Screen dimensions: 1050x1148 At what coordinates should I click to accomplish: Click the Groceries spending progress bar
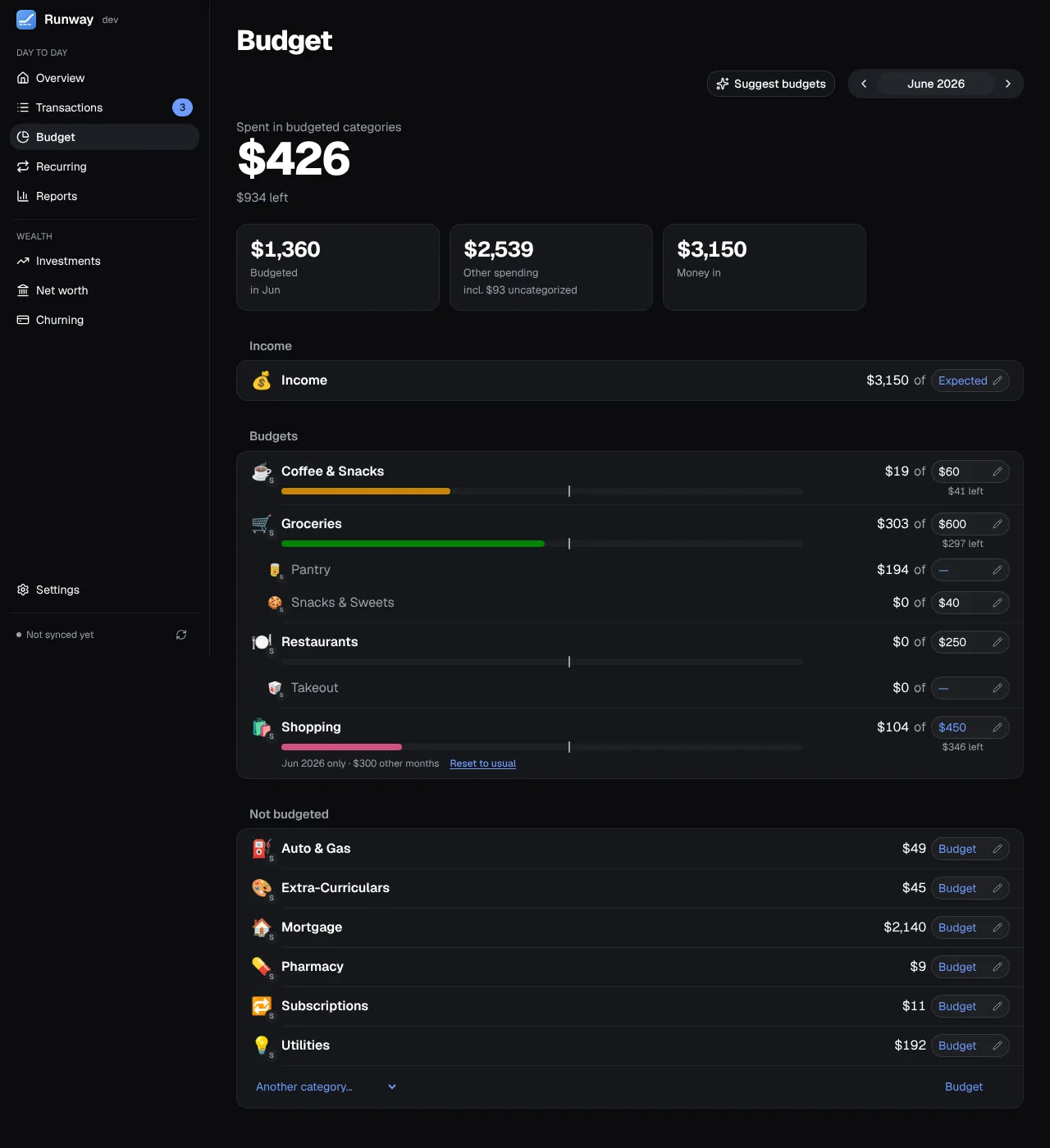pyautogui.click(x=542, y=544)
